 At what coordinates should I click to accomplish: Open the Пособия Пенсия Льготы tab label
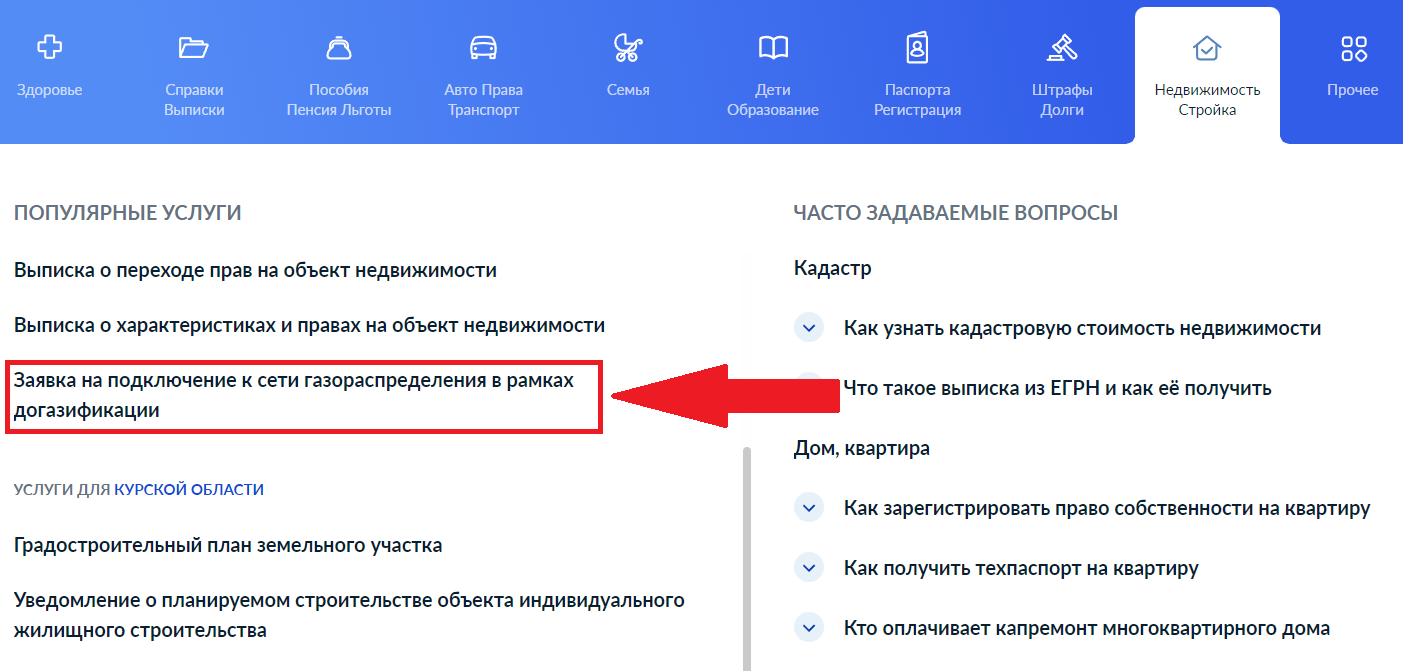pyautogui.click(x=338, y=100)
